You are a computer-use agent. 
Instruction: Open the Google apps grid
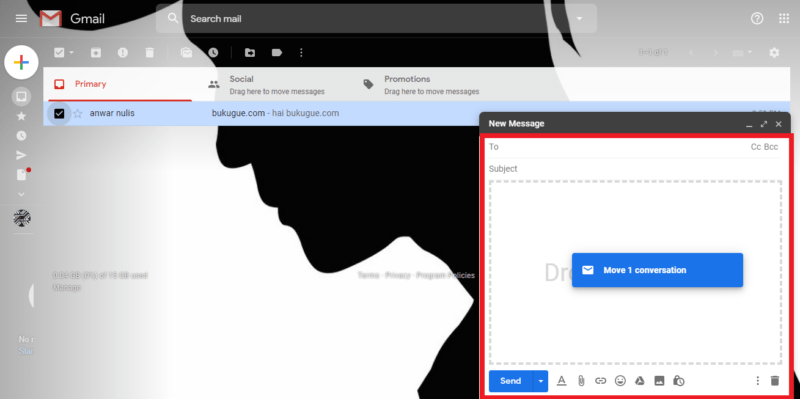[784, 19]
